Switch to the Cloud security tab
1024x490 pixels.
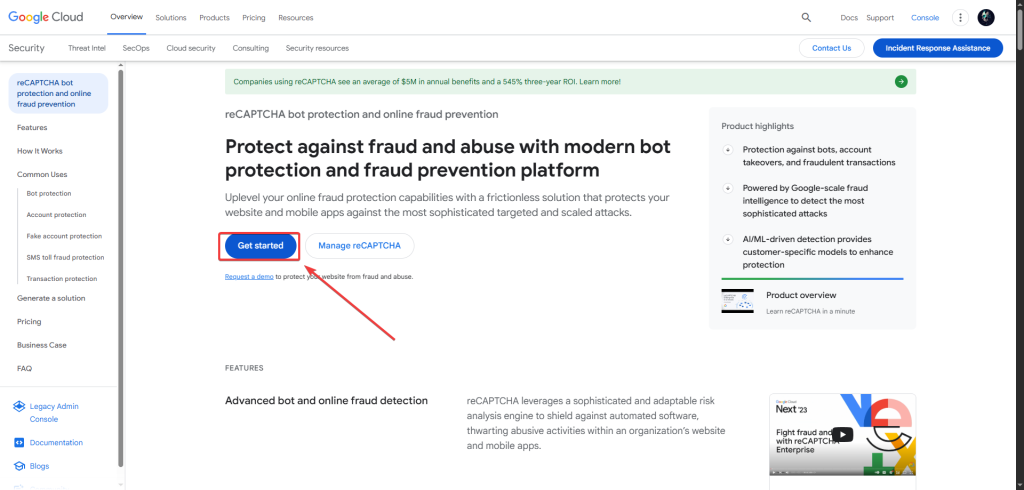click(x=190, y=48)
